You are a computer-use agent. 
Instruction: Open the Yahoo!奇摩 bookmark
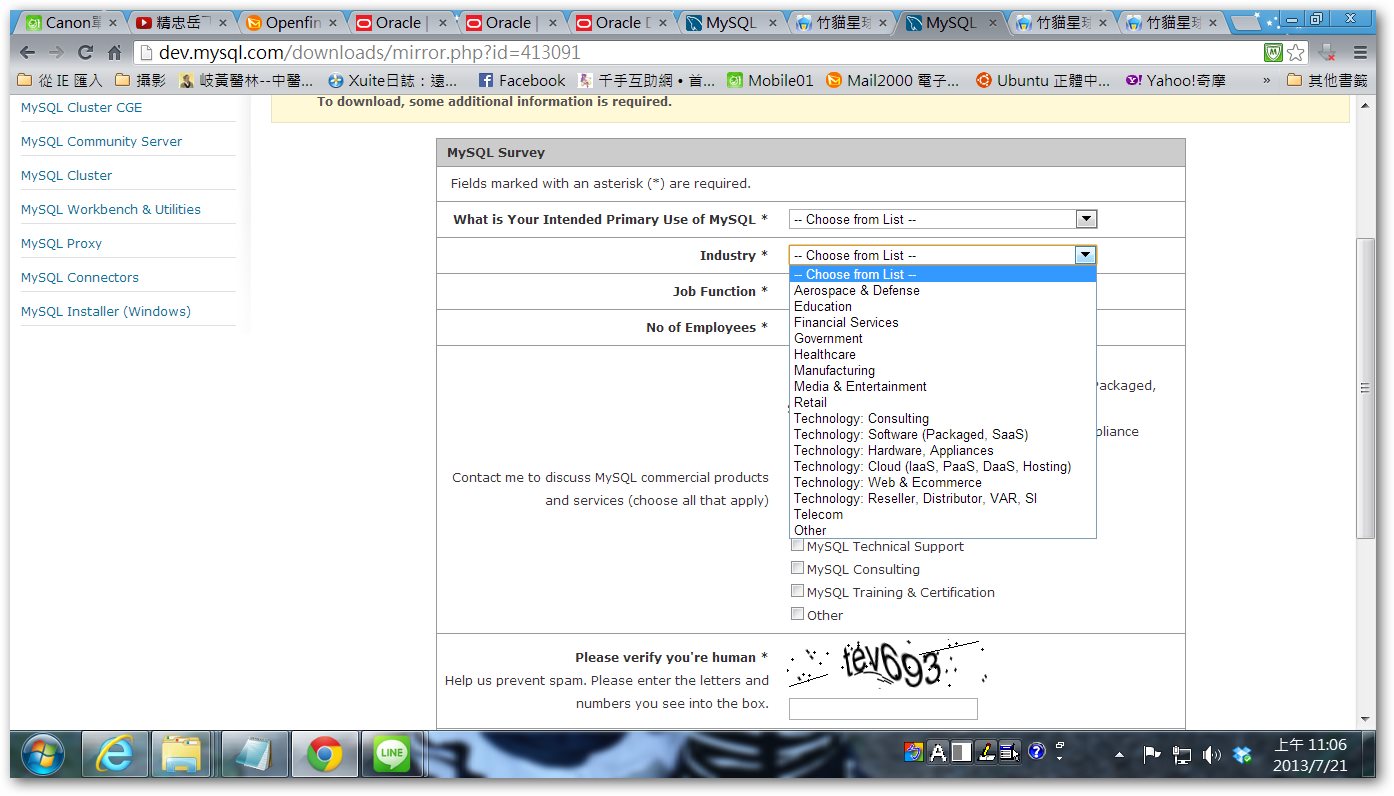tap(1175, 81)
